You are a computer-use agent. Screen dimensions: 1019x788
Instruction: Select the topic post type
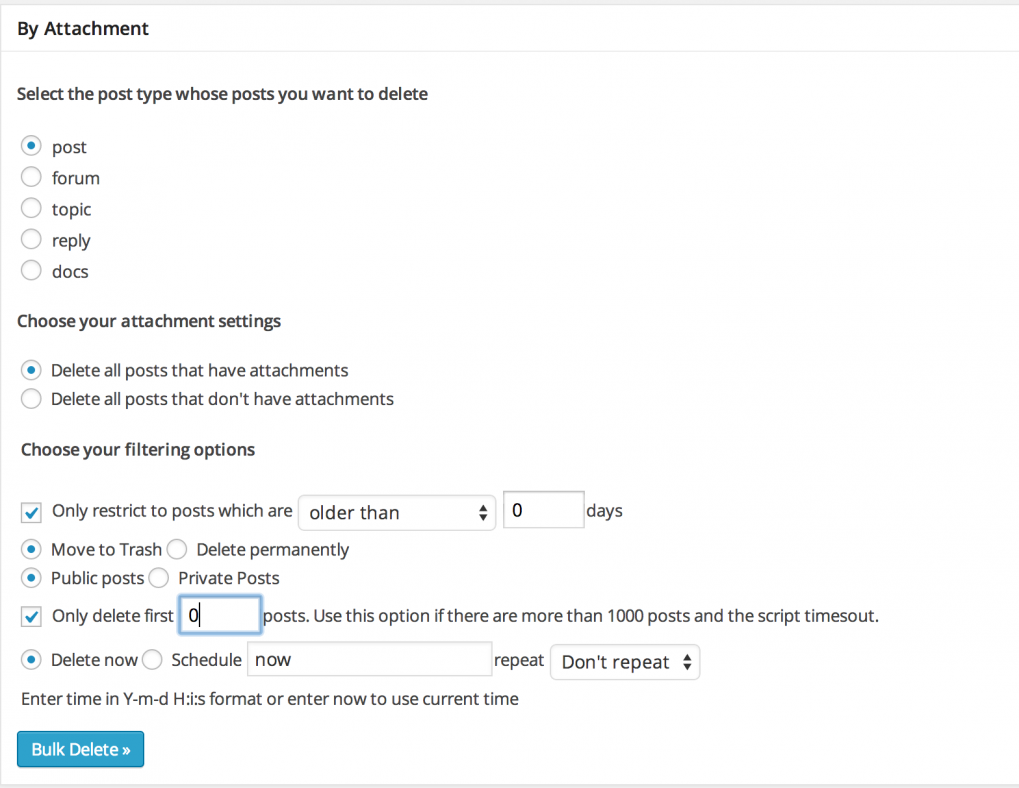point(30,208)
